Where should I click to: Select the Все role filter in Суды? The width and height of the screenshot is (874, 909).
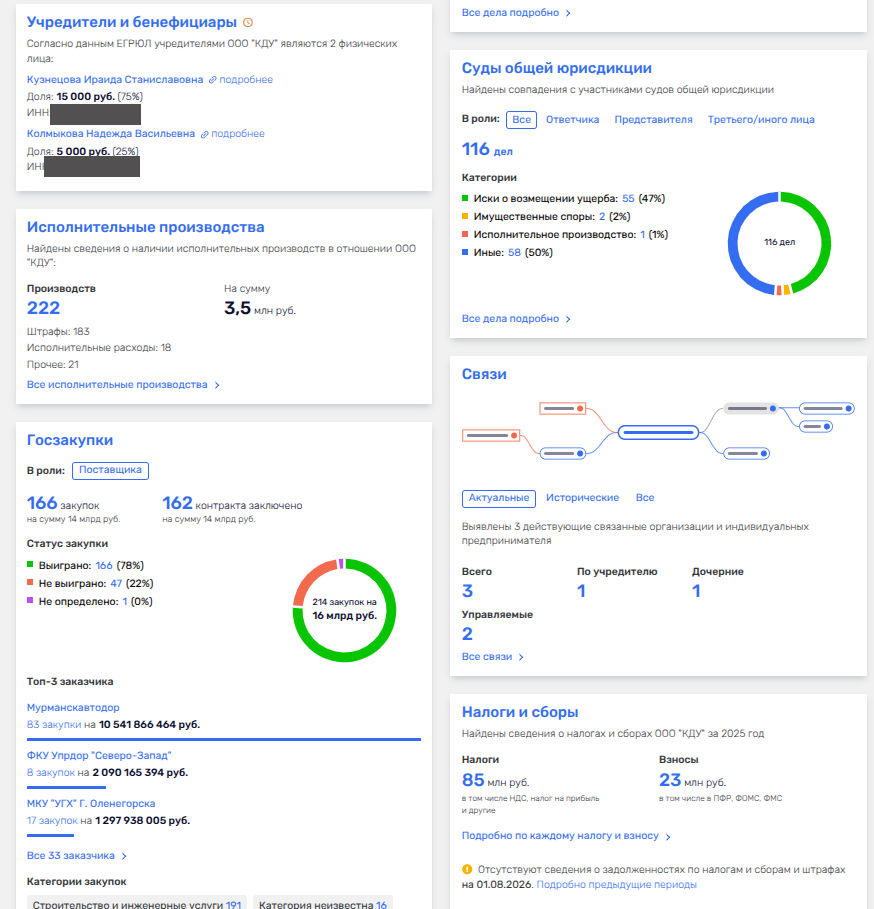521,119
